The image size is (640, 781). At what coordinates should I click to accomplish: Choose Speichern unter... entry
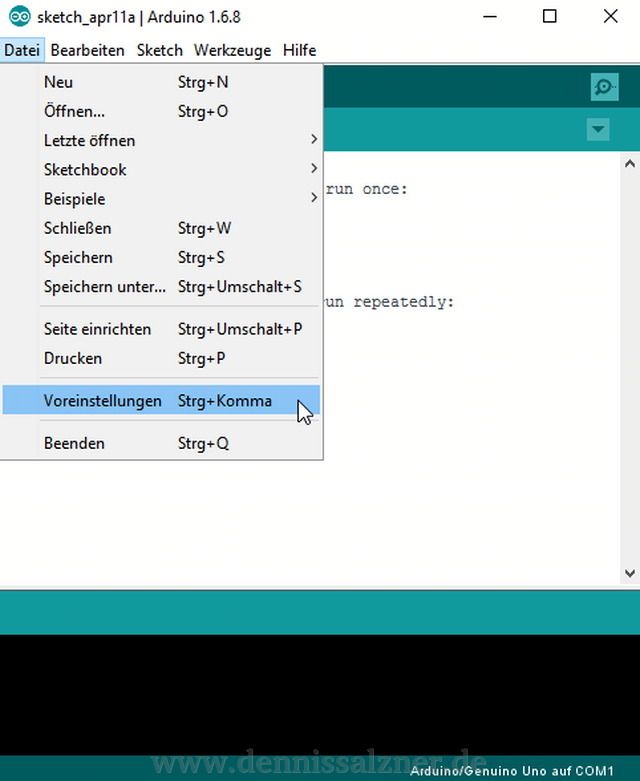161,287
